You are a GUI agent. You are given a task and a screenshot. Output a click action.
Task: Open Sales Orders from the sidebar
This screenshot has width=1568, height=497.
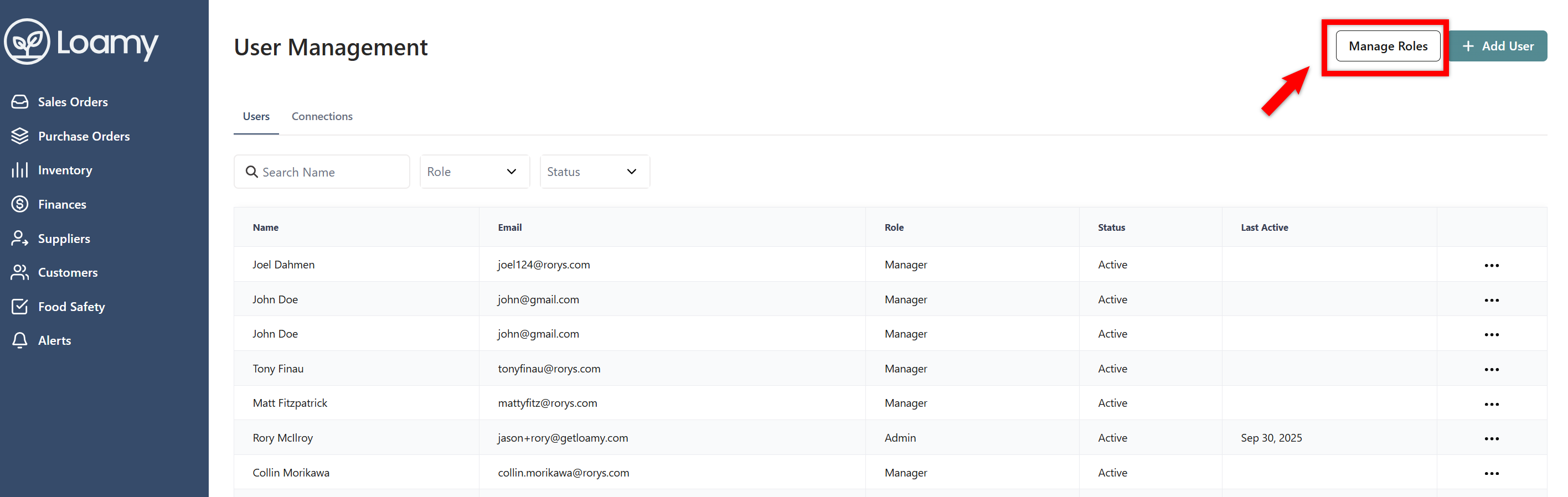pos(73,102)
